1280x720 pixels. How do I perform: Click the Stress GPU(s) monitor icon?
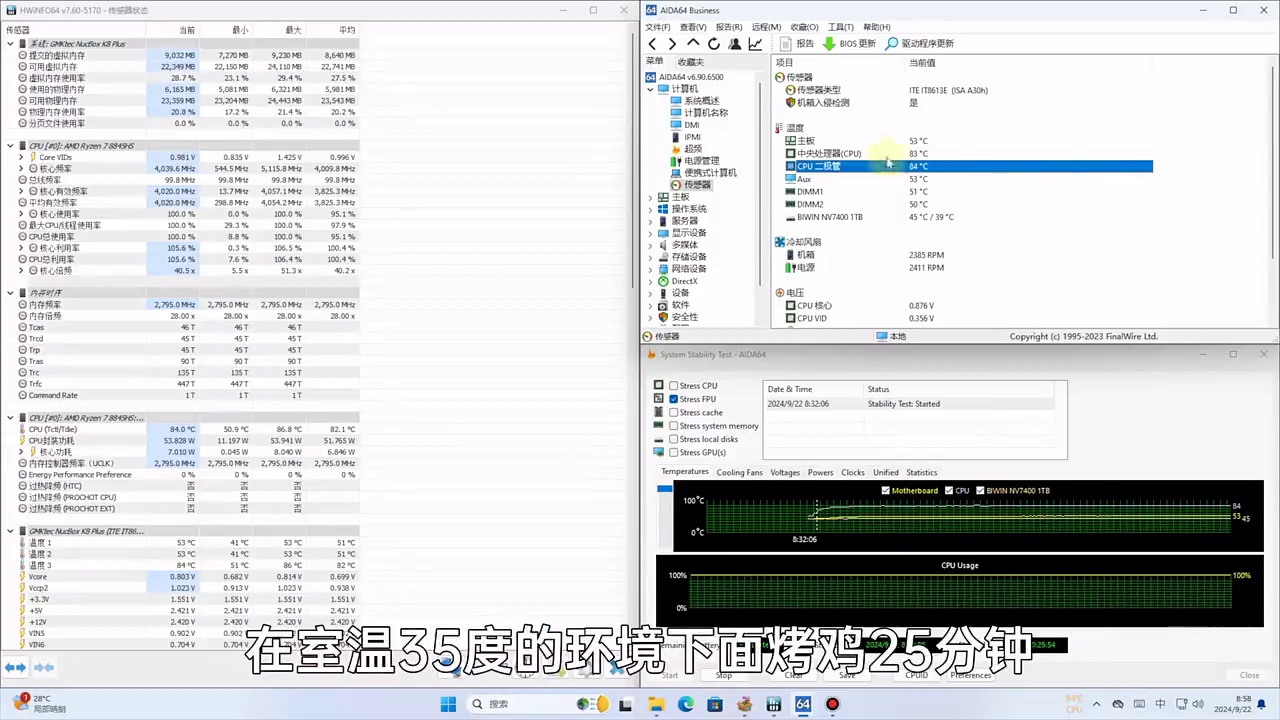[658, 452]
